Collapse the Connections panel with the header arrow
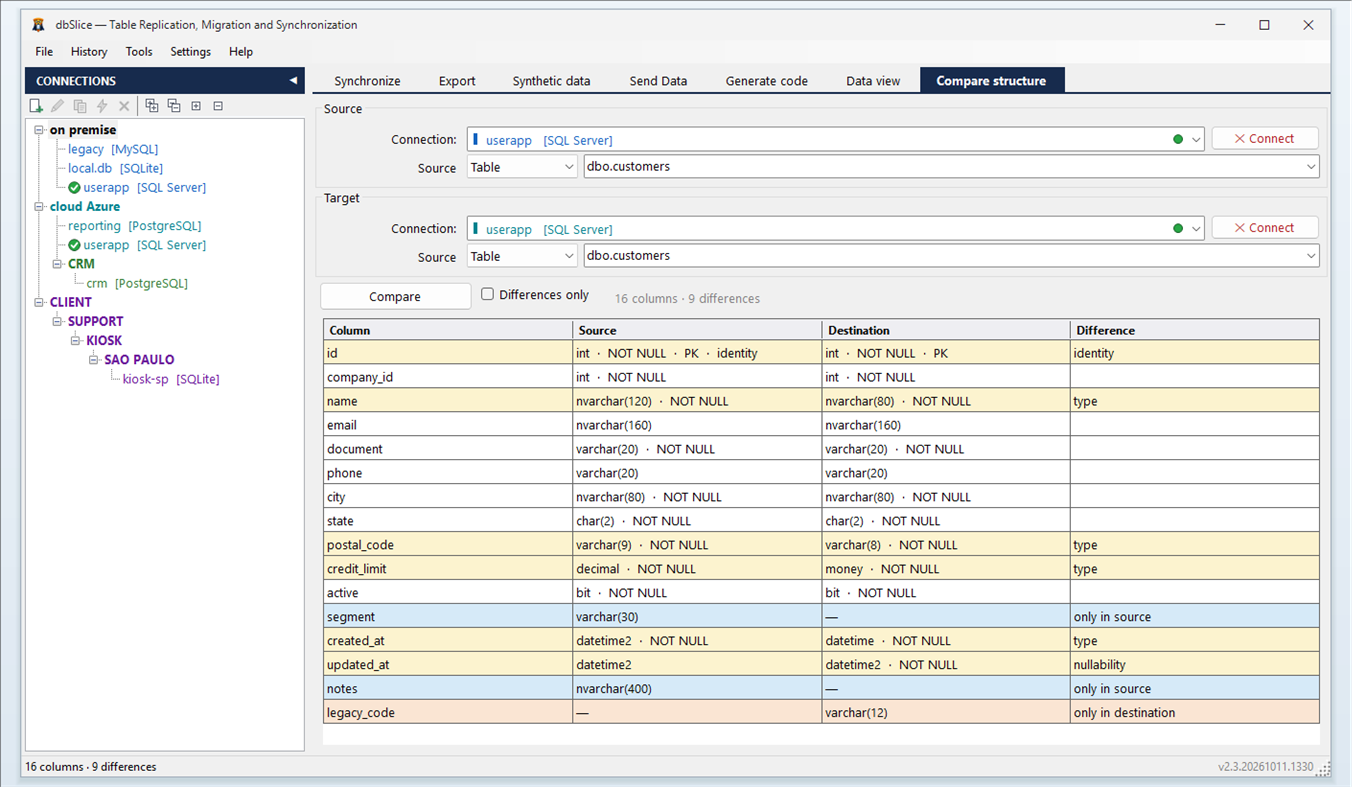The width and height of the screenshot is (1352, 787). click(293, 81)
